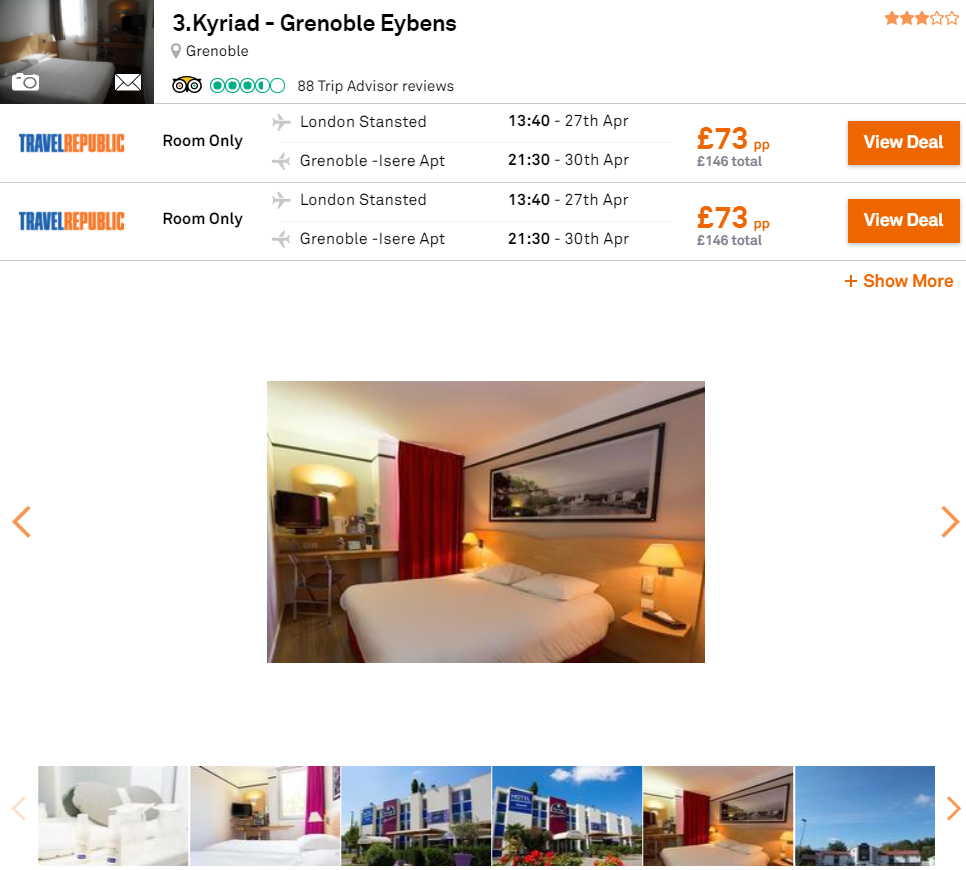Click the TripAdvisor rating bubbles
Image resolution: width=966 pixels, height=870 pixels.
tap(247, 86)
